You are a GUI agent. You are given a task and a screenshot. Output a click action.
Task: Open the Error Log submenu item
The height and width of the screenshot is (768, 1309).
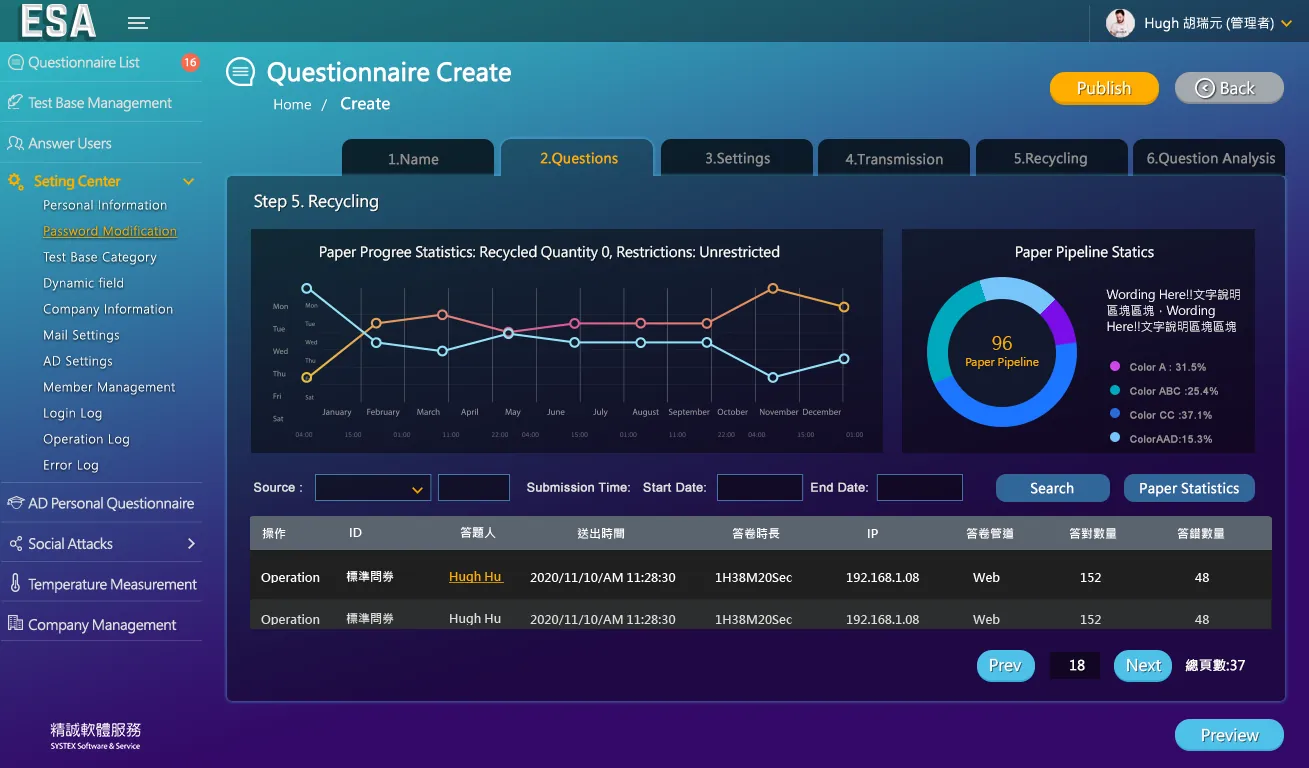pyautogui.click(x=71, y=465)
